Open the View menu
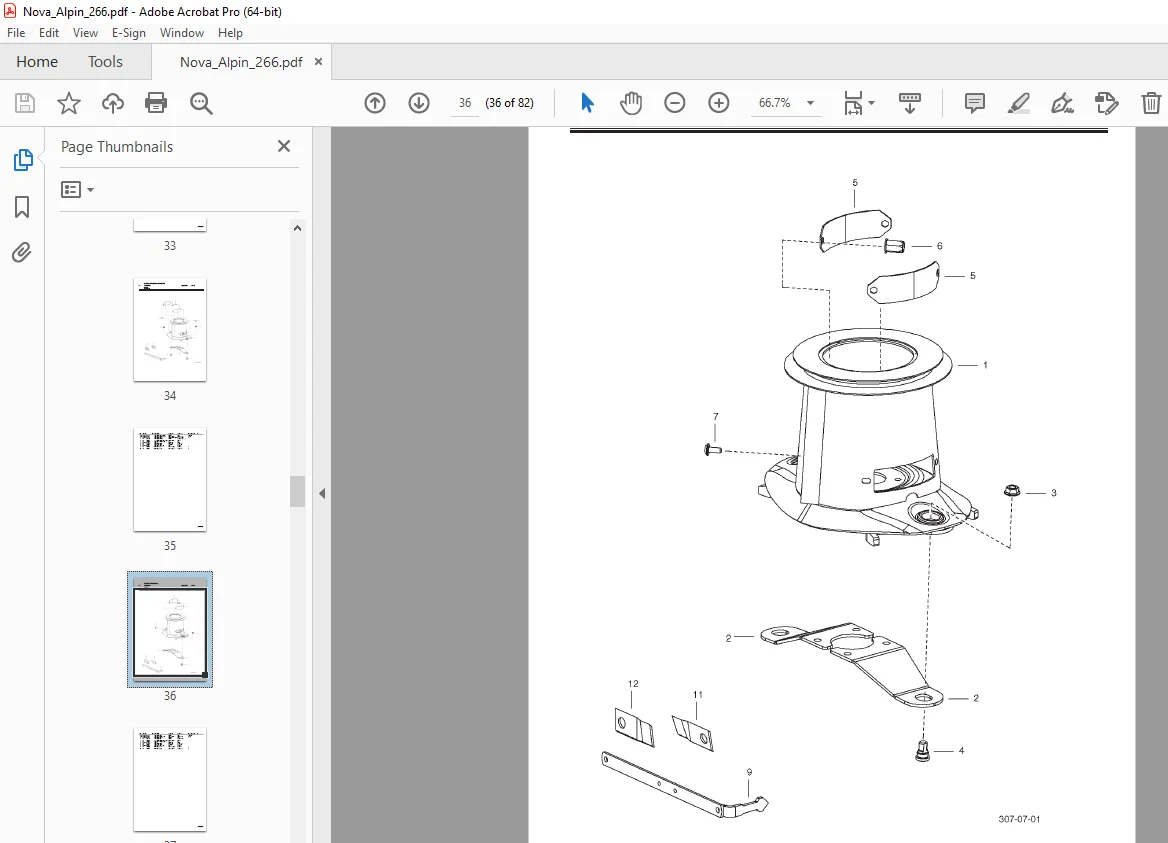The width and height of the screenshot is (1168, 843). point(85,33)
